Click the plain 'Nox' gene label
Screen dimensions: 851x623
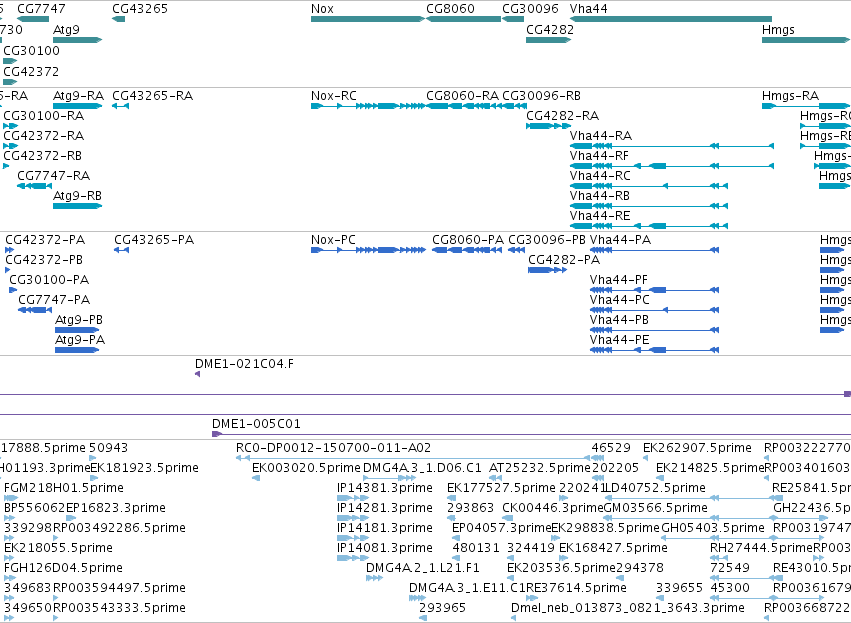coord(322,9)
